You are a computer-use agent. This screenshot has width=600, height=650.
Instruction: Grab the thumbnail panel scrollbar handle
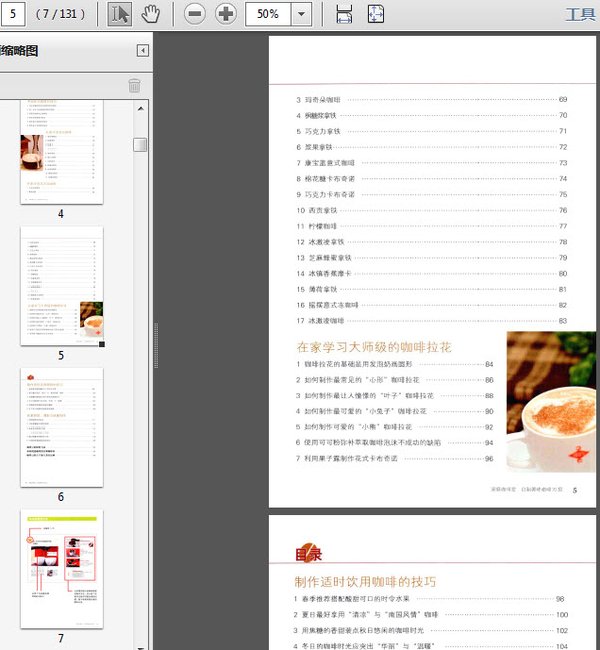click(x=140, y=145)
